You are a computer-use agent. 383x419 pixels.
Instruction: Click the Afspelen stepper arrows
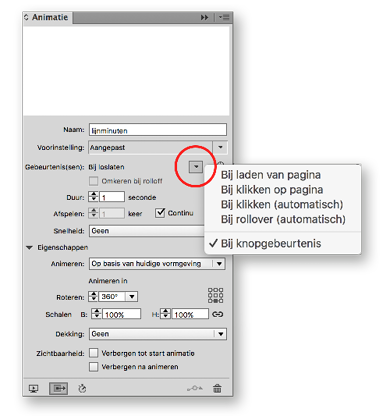pos(93,213)
